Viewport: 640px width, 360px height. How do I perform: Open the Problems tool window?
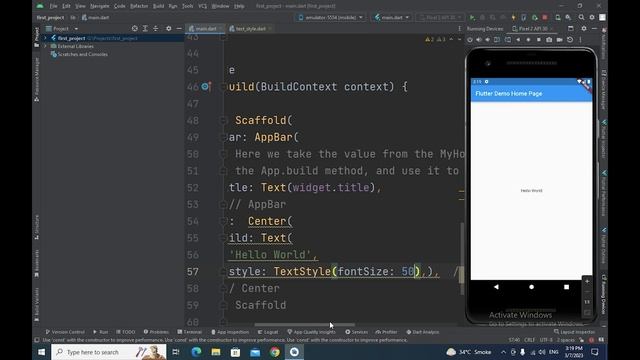click(x=156, y=332)
